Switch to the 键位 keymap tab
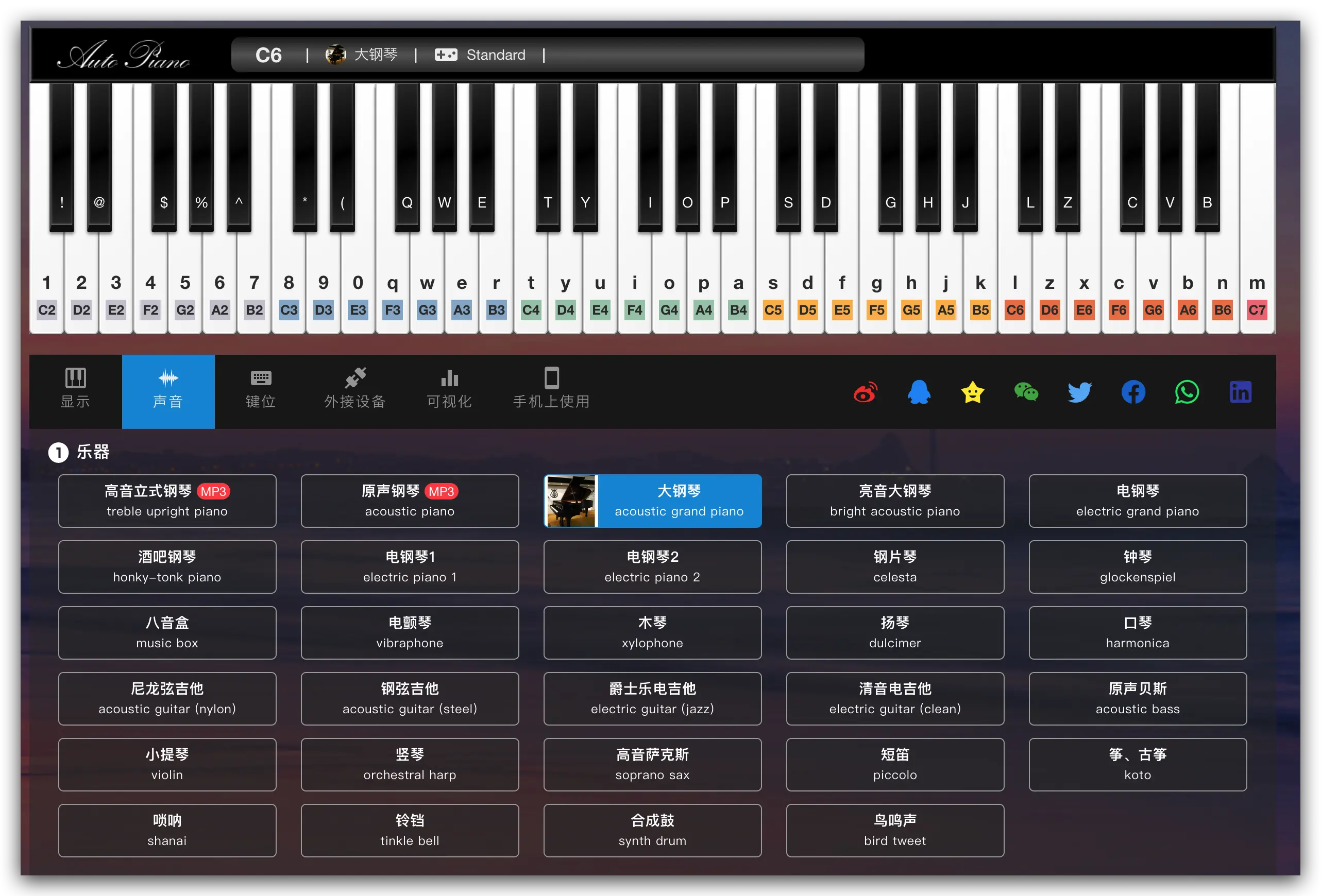Screen dimensions: 1321x896 click(x=261, y=391)
